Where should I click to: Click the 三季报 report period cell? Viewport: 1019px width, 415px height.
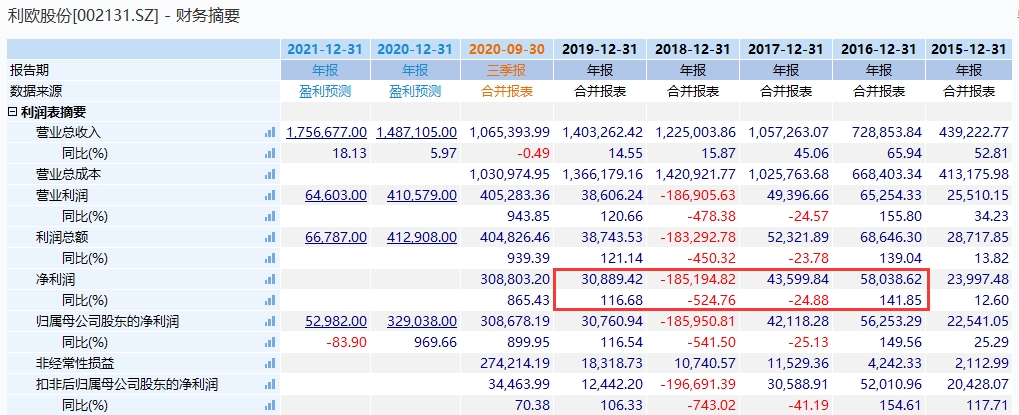[x=507, y=70]
